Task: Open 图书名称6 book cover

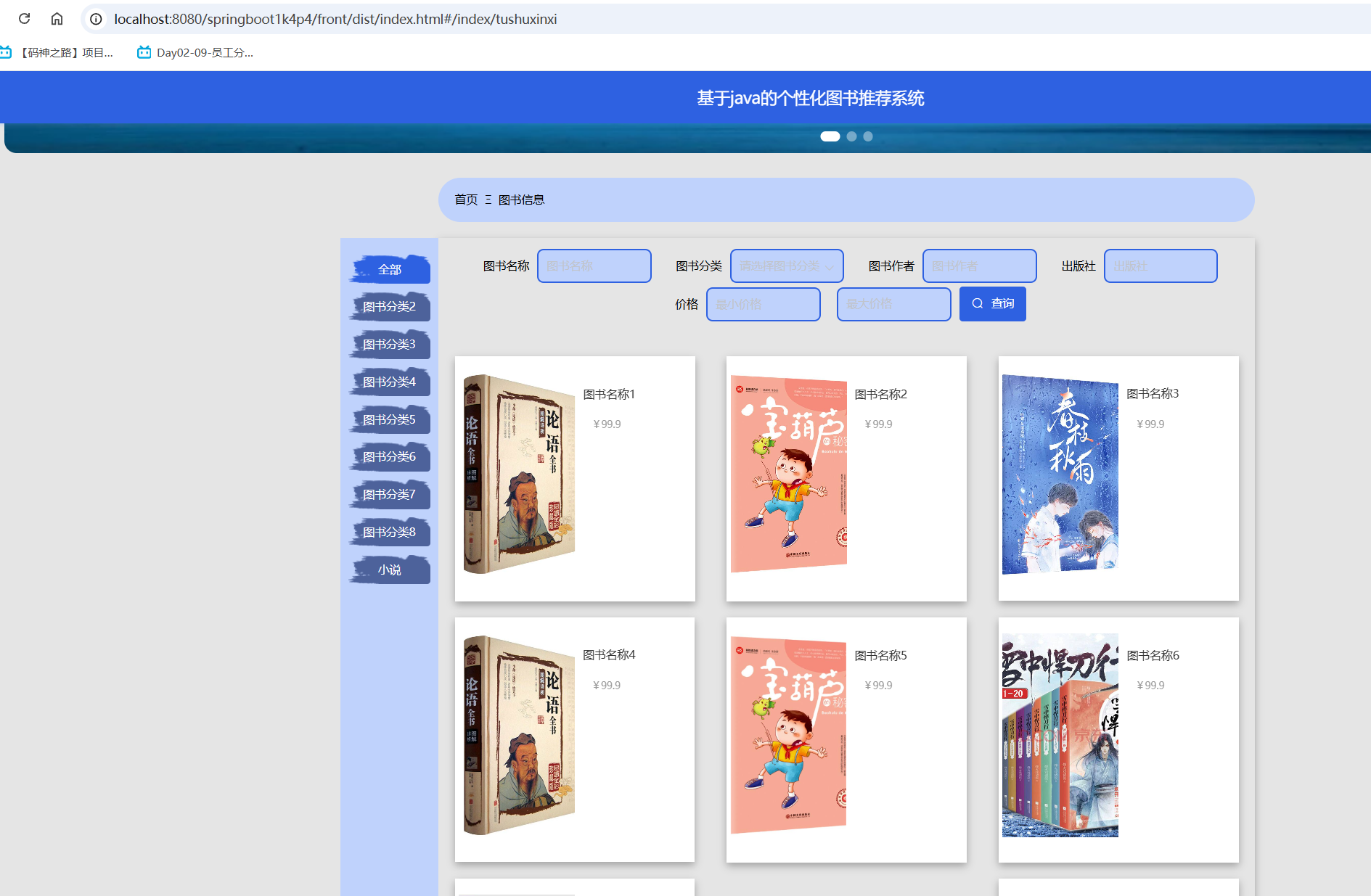Action: point(1060,736)
